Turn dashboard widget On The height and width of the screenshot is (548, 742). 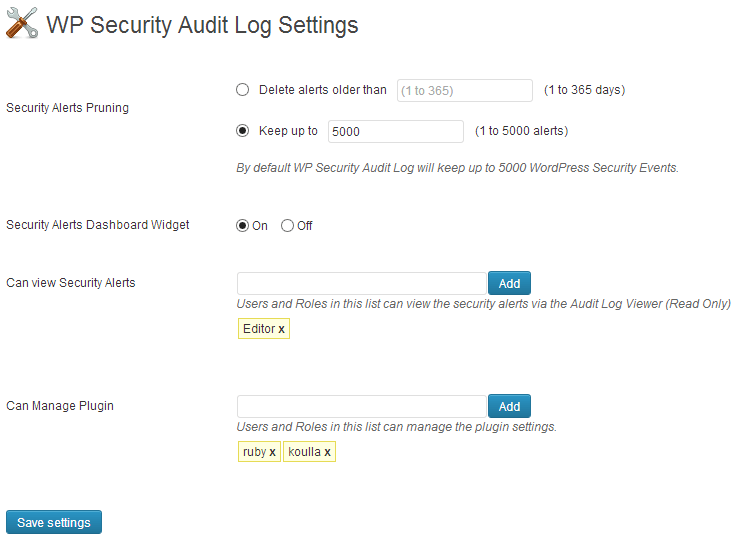tap(242, 226)
